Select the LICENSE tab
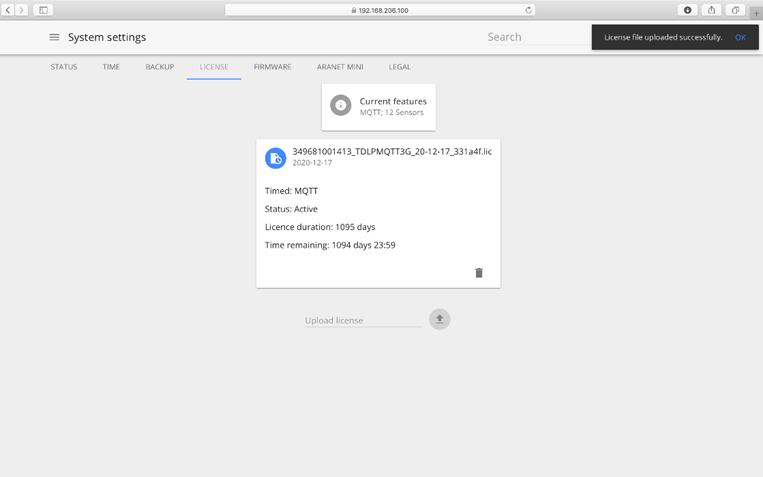Viewport: 763px width, 477px height. click(x=214, y=67)
